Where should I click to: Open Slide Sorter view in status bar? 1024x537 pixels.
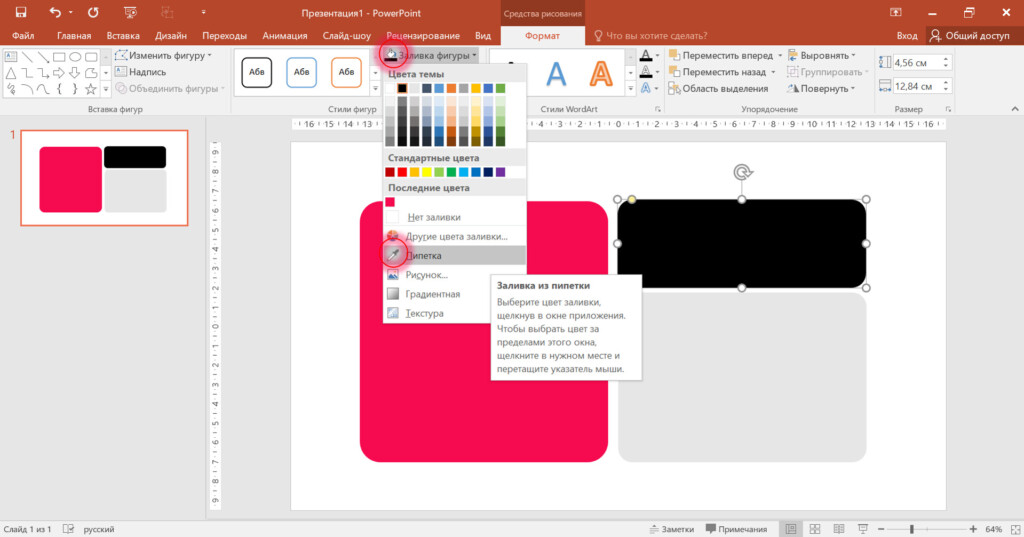click(814, 529)
